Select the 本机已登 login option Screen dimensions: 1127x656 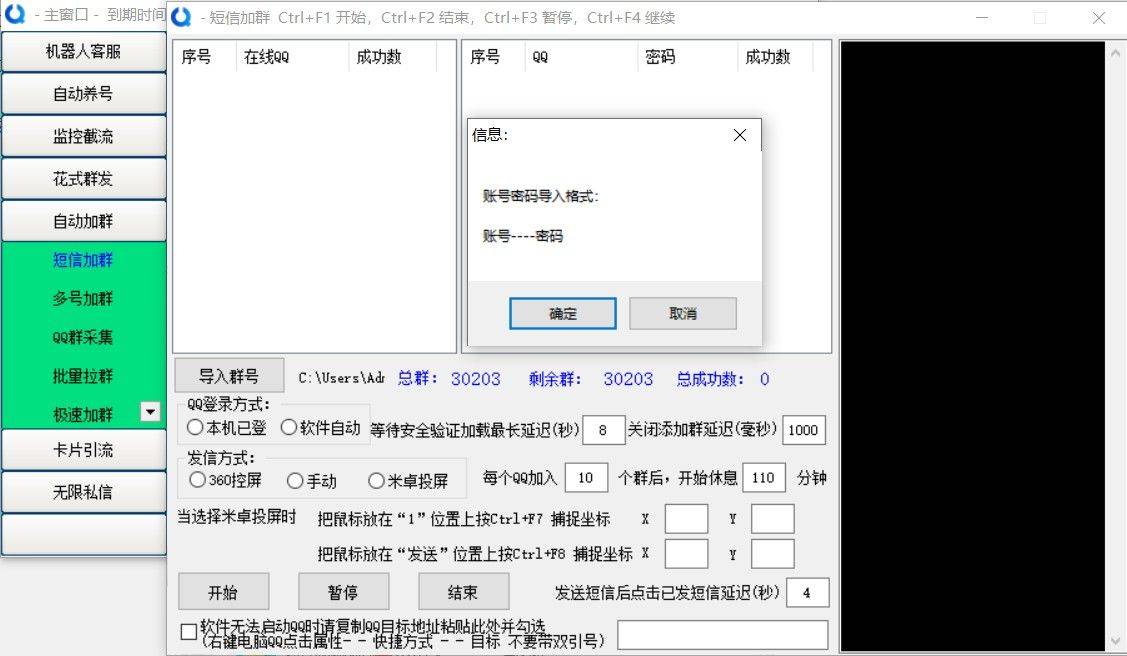226,428
